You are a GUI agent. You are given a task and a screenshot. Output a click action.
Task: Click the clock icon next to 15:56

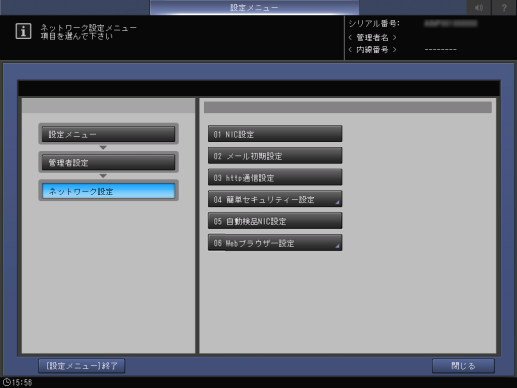7,382
